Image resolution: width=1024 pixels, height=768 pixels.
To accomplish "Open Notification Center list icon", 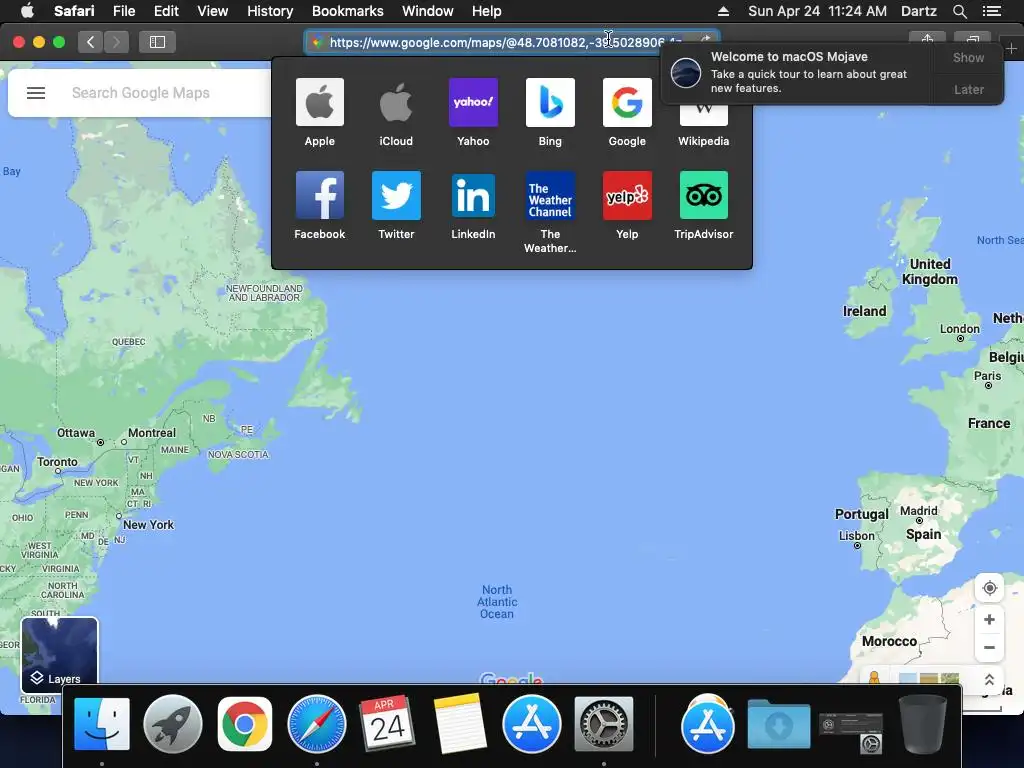I will (x=991, y=11).
